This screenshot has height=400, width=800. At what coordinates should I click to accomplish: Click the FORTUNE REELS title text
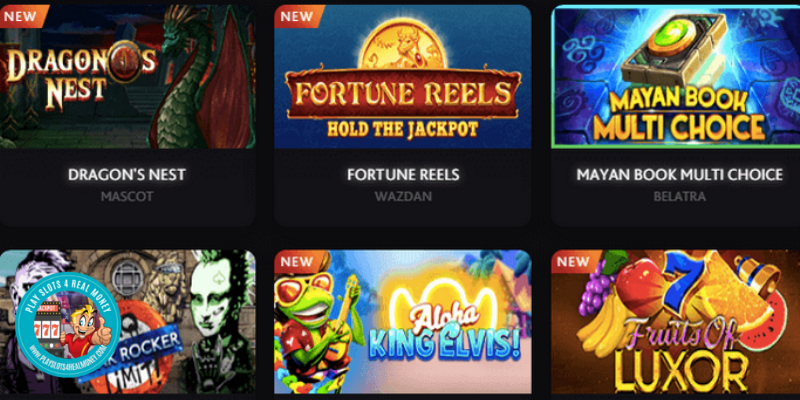403,175
